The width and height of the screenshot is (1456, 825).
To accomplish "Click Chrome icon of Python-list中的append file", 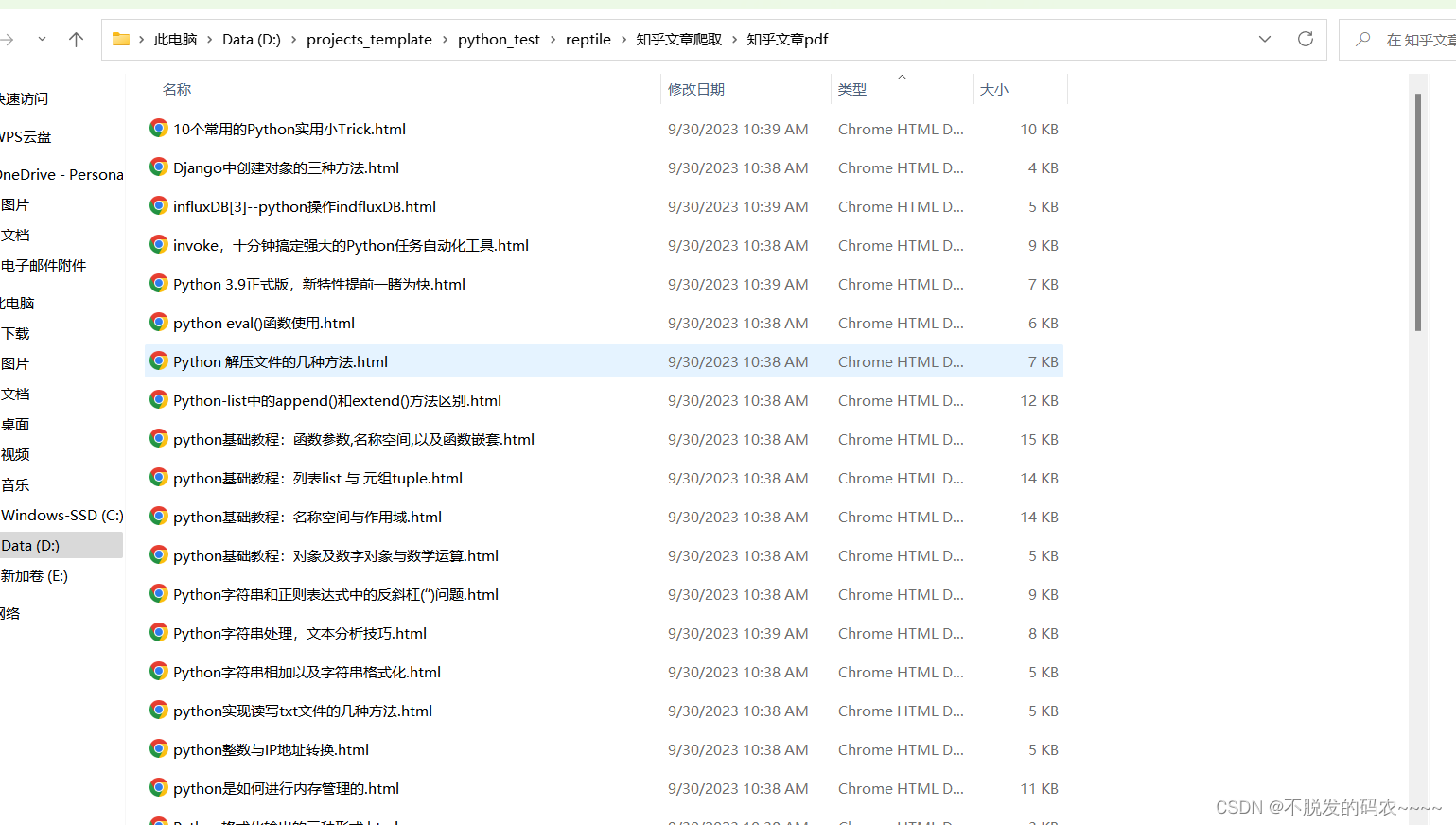I will pyautogui.click(x=159, y=399).
